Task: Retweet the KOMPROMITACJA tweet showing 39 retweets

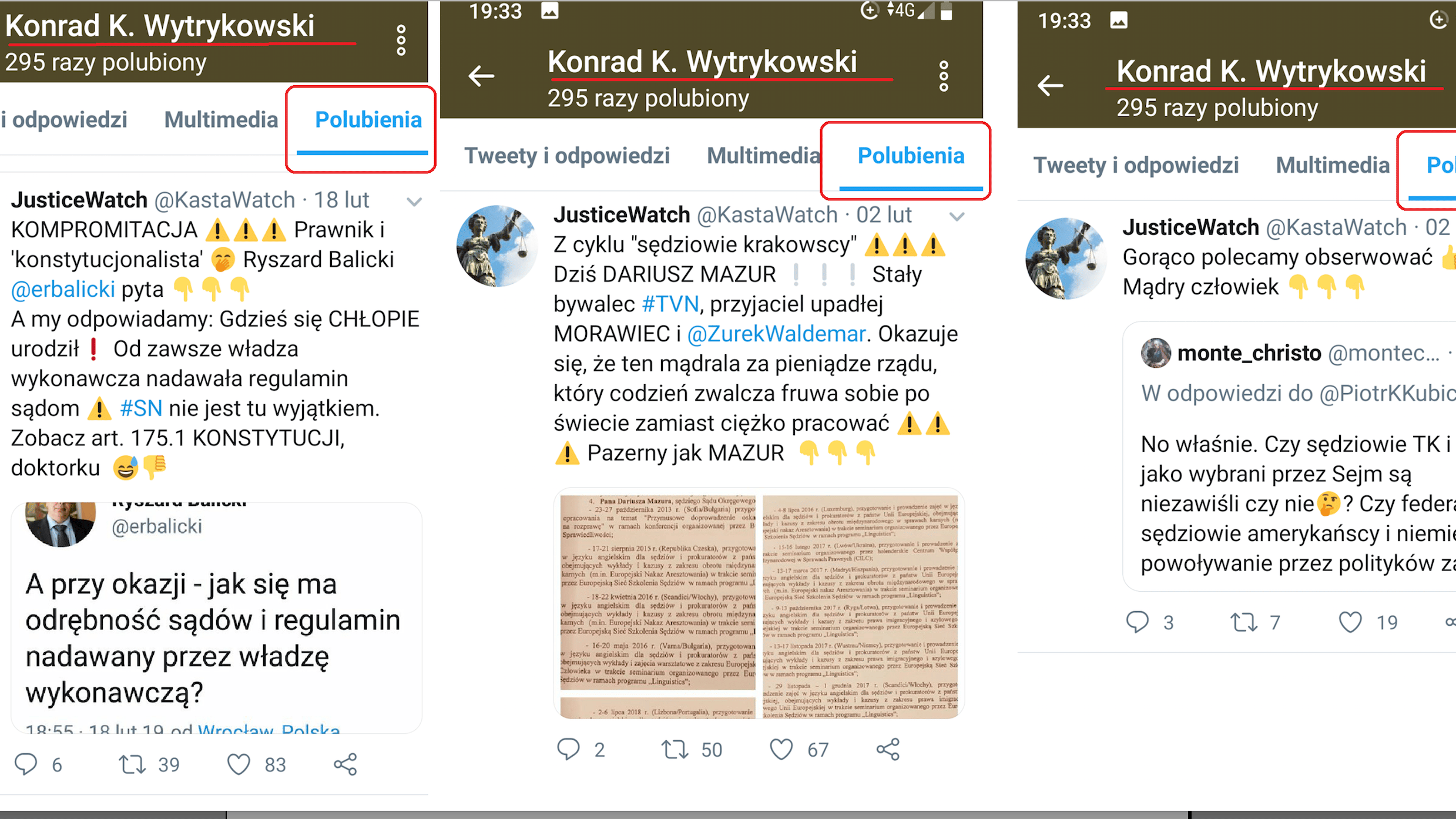Action: click(x=132, y=764)
